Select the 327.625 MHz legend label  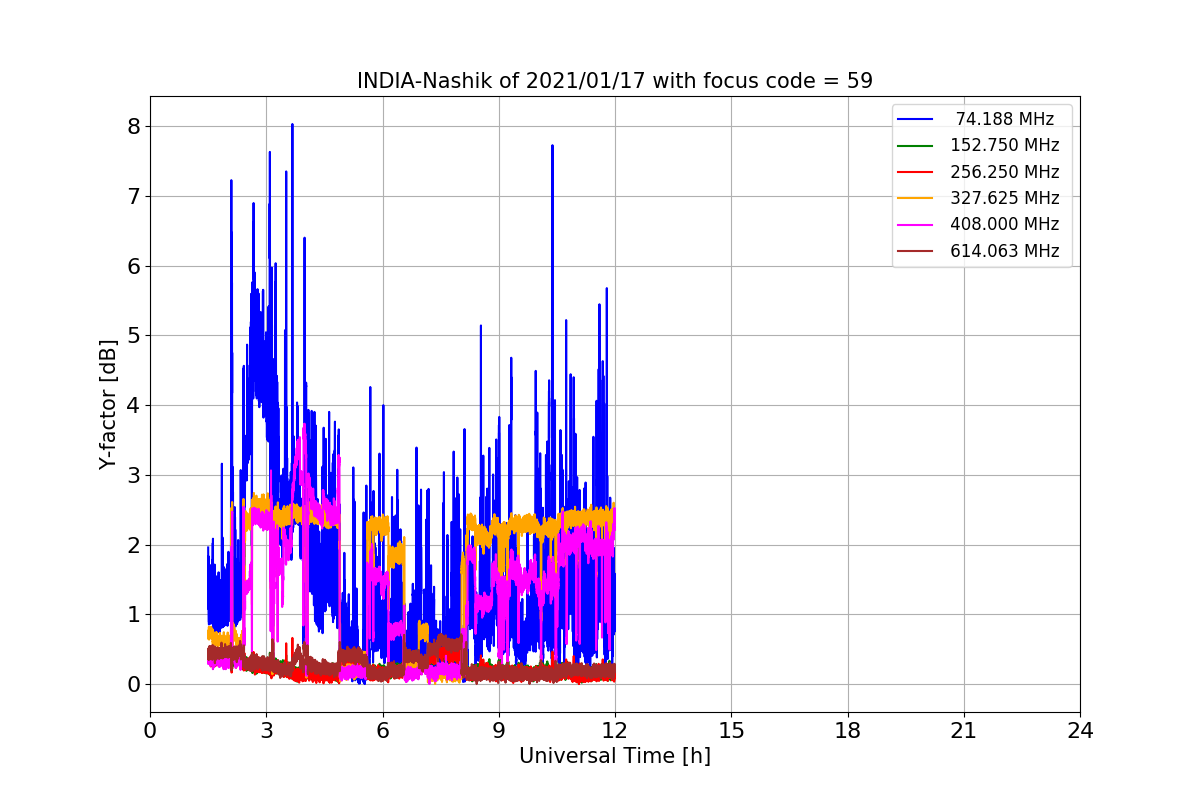click(x=1005, y=198)
